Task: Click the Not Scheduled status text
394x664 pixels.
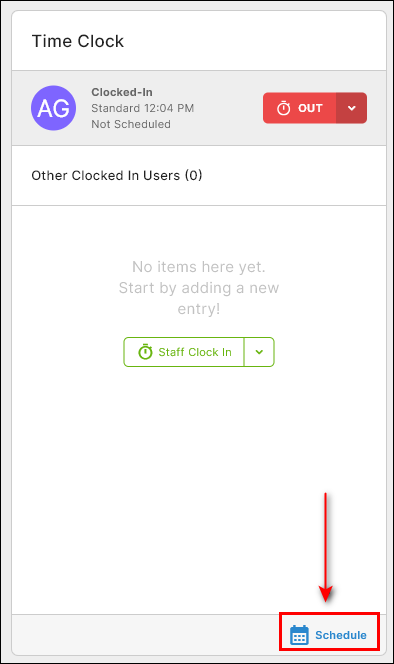Action: (131, 124)
